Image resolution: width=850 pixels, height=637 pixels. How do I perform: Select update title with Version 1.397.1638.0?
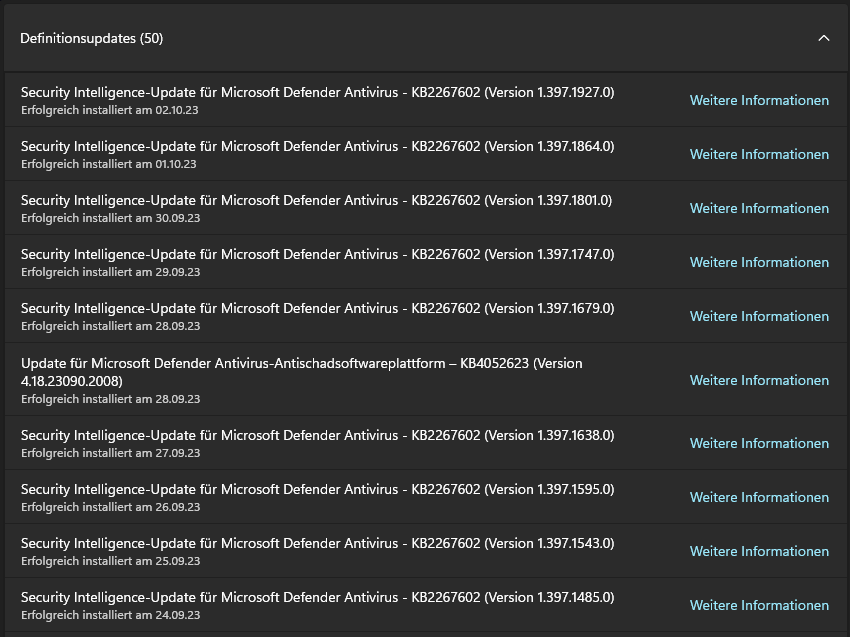pos(318,435)
